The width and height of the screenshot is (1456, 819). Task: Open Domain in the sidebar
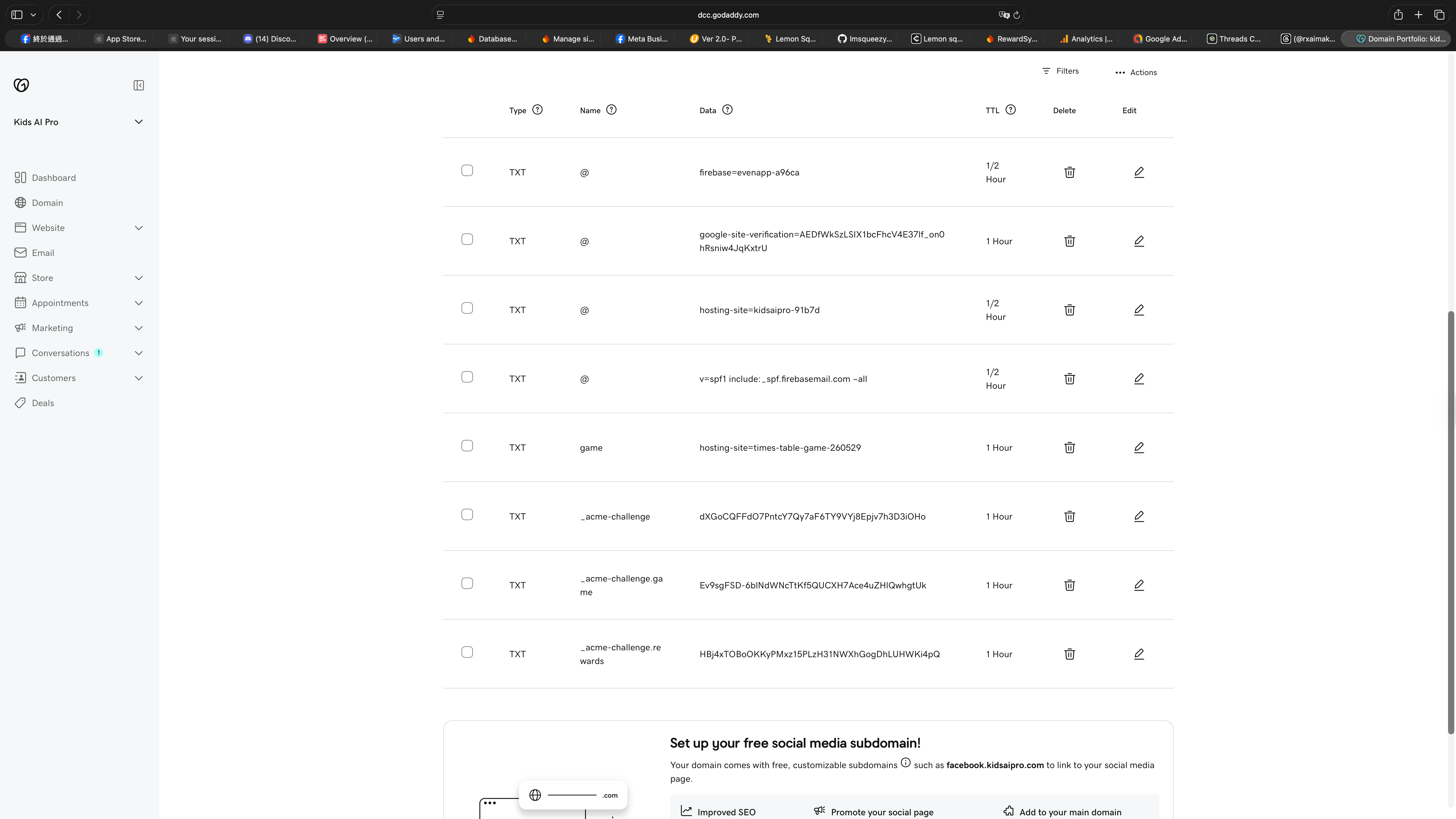pos(39,203)
